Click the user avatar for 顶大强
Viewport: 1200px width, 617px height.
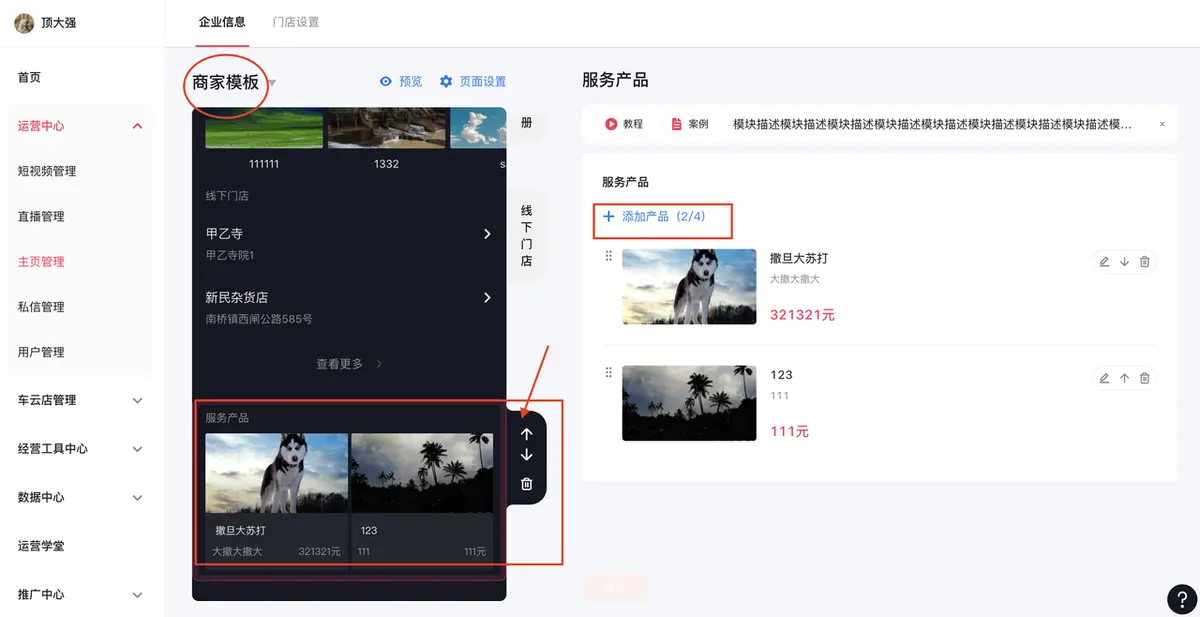[24, 23]
